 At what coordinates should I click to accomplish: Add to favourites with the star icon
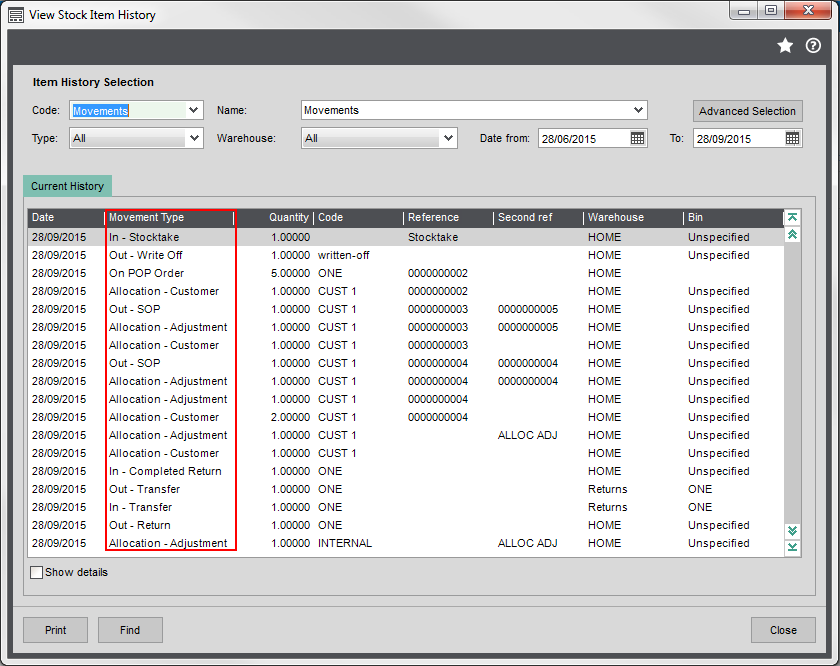click(x=785, y=46)
